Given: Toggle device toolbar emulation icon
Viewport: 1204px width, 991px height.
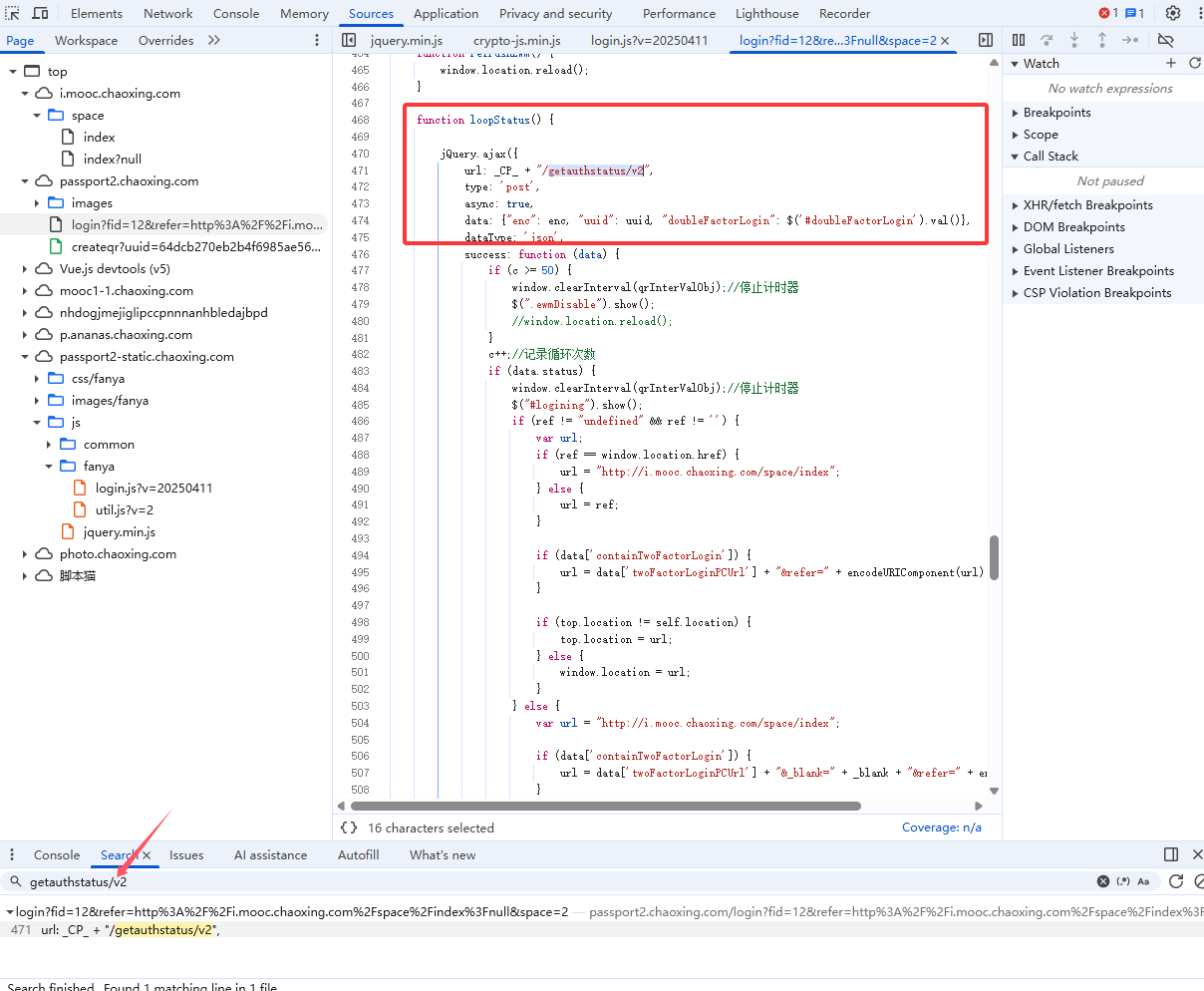Looking at the screenshot, I should pos(41,13).
